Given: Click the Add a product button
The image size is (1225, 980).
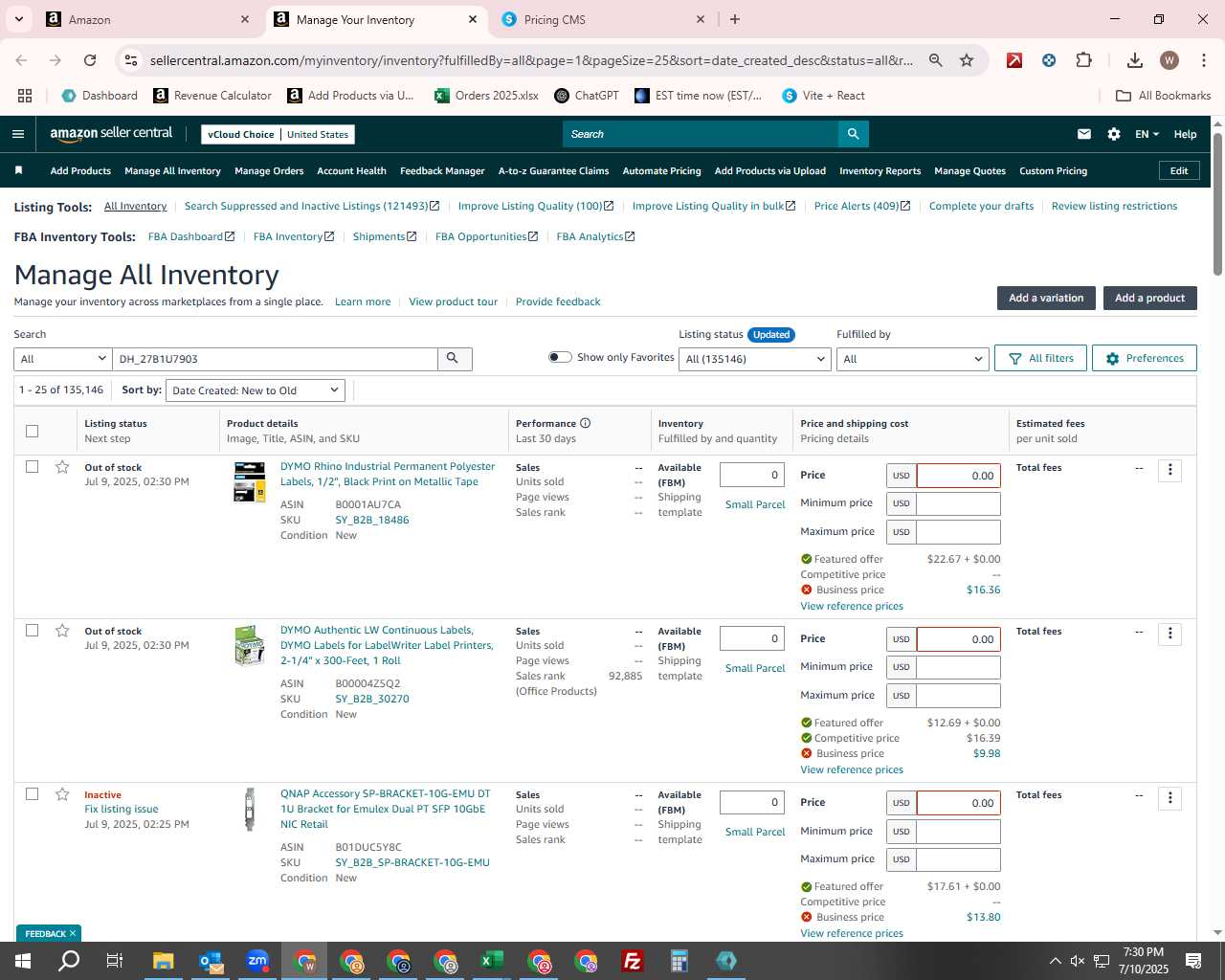Looking at the screenshot, I should (1149, 298).
